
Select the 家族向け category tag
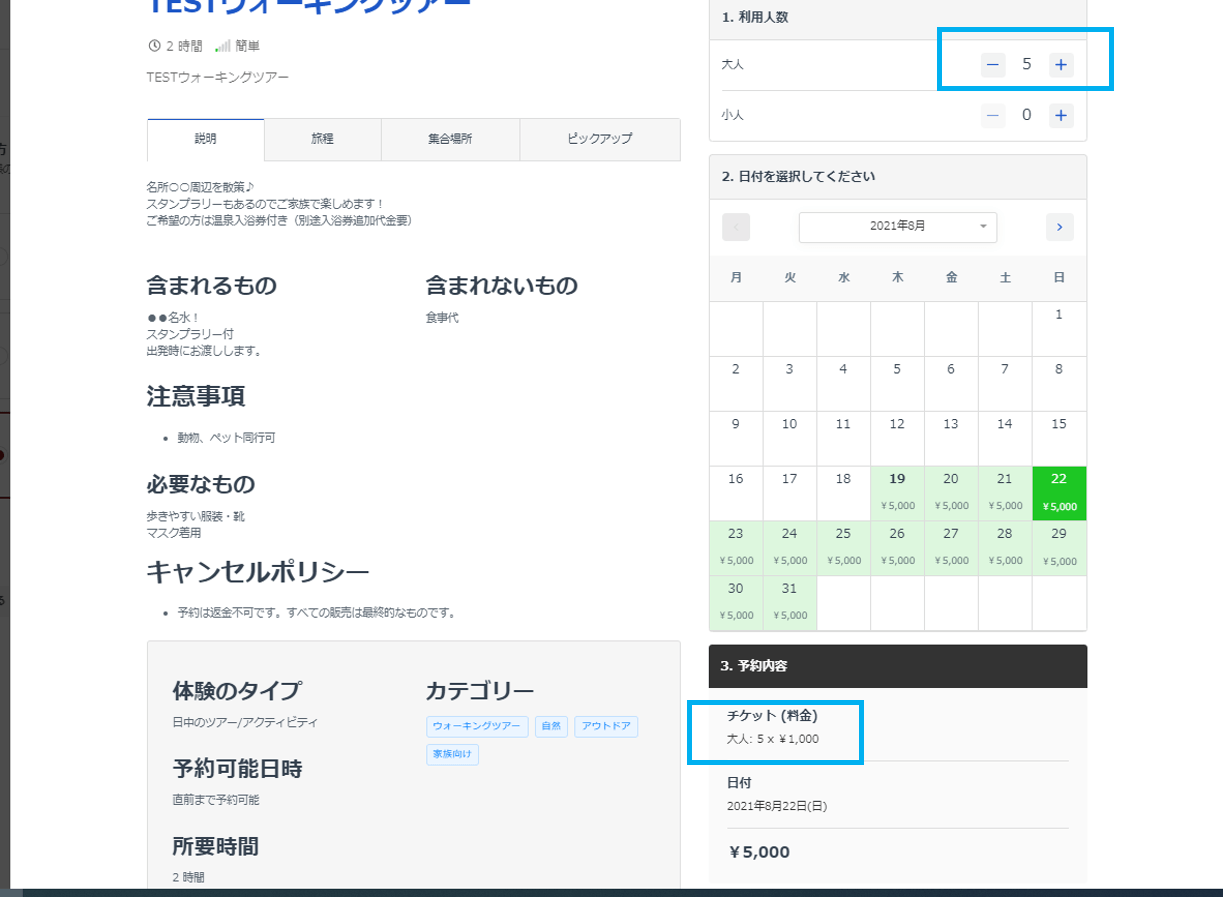pyautogui.click(x=452, y=754)
